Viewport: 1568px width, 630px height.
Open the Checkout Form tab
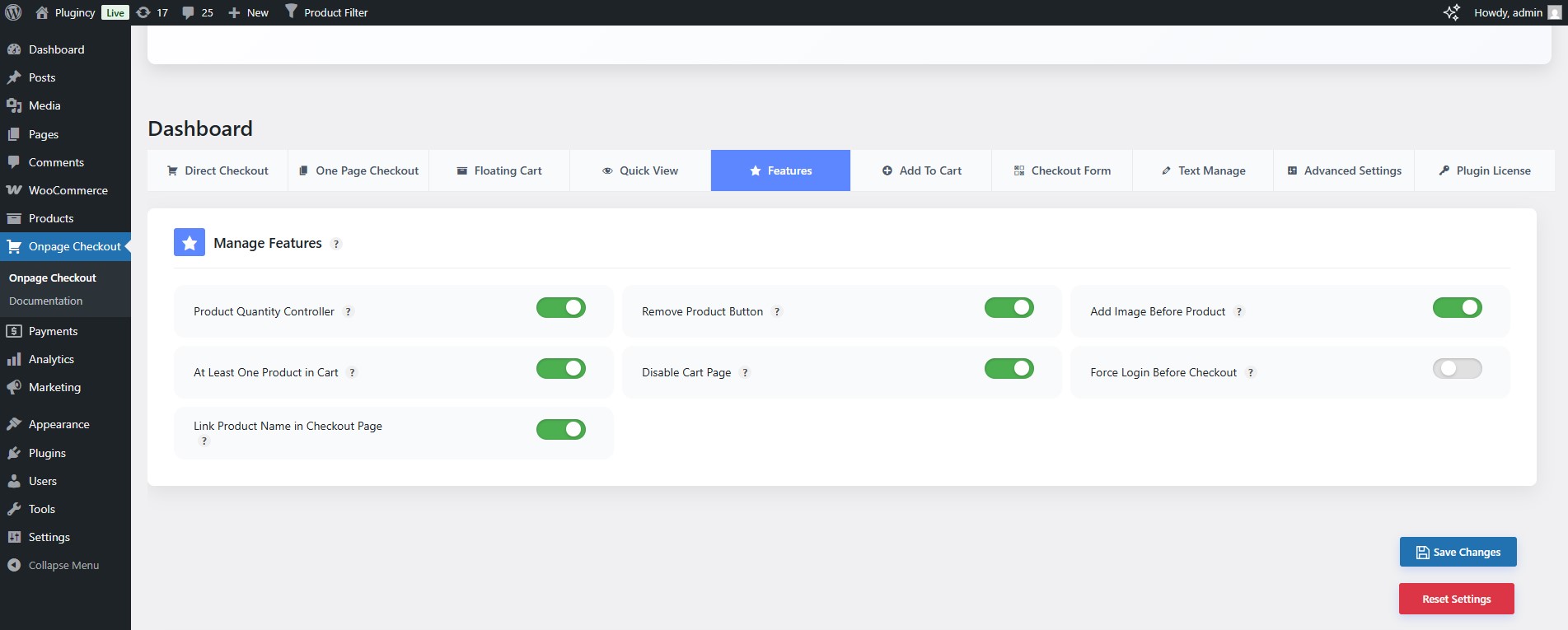[1062, 170]
